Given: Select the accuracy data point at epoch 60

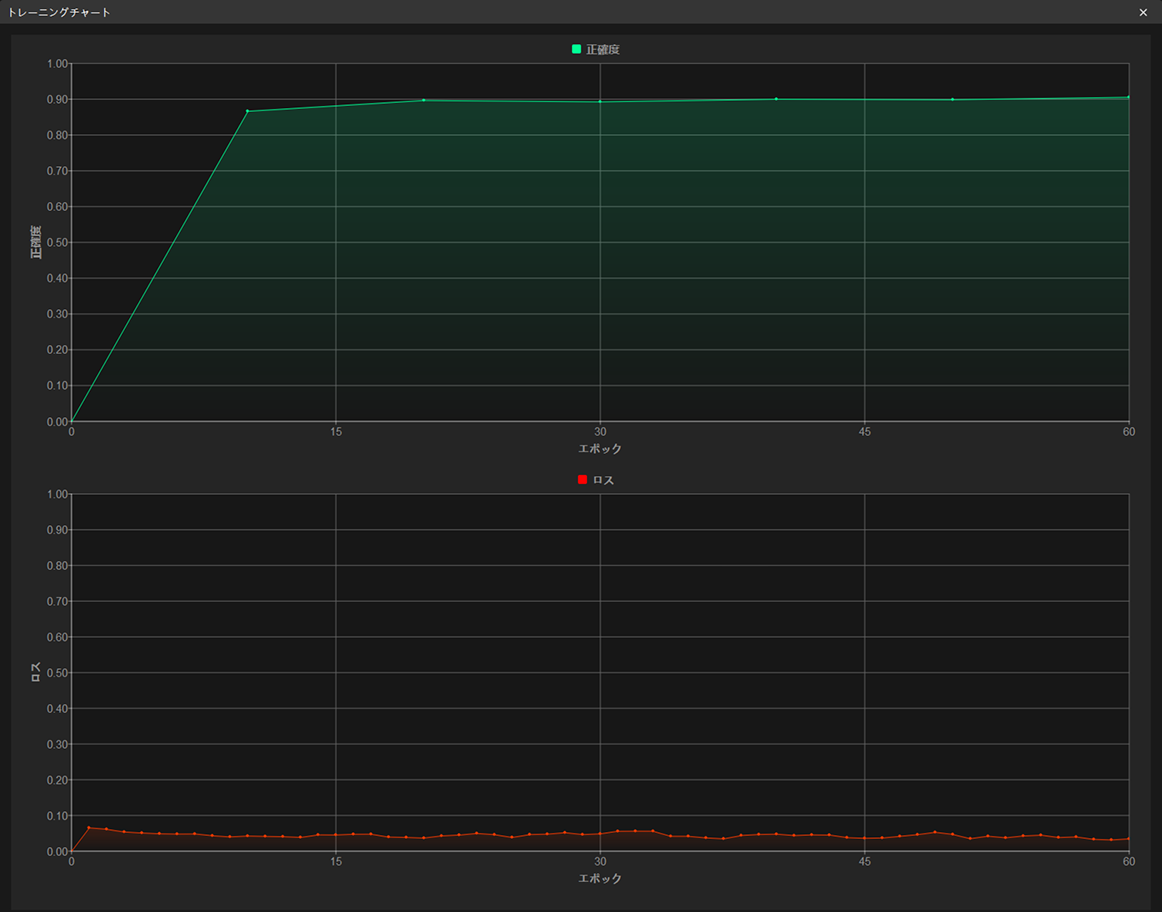Looking at the screenshot, I should (1128, 97).
